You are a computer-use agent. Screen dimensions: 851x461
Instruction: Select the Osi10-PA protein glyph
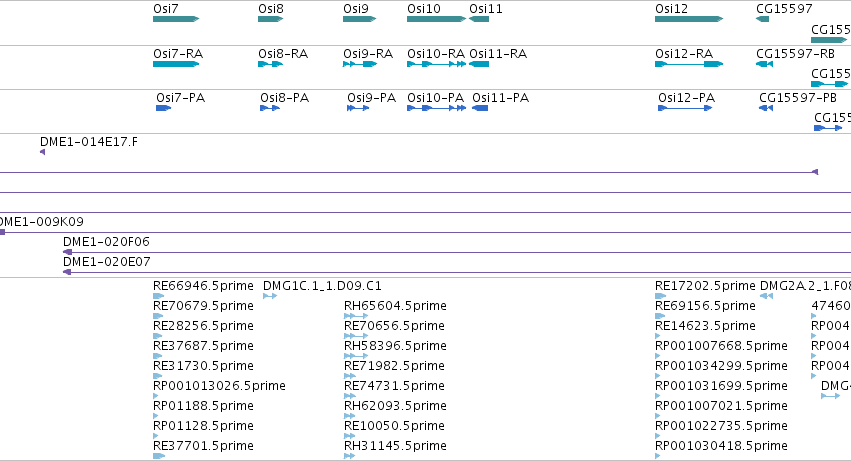[436, 108]
